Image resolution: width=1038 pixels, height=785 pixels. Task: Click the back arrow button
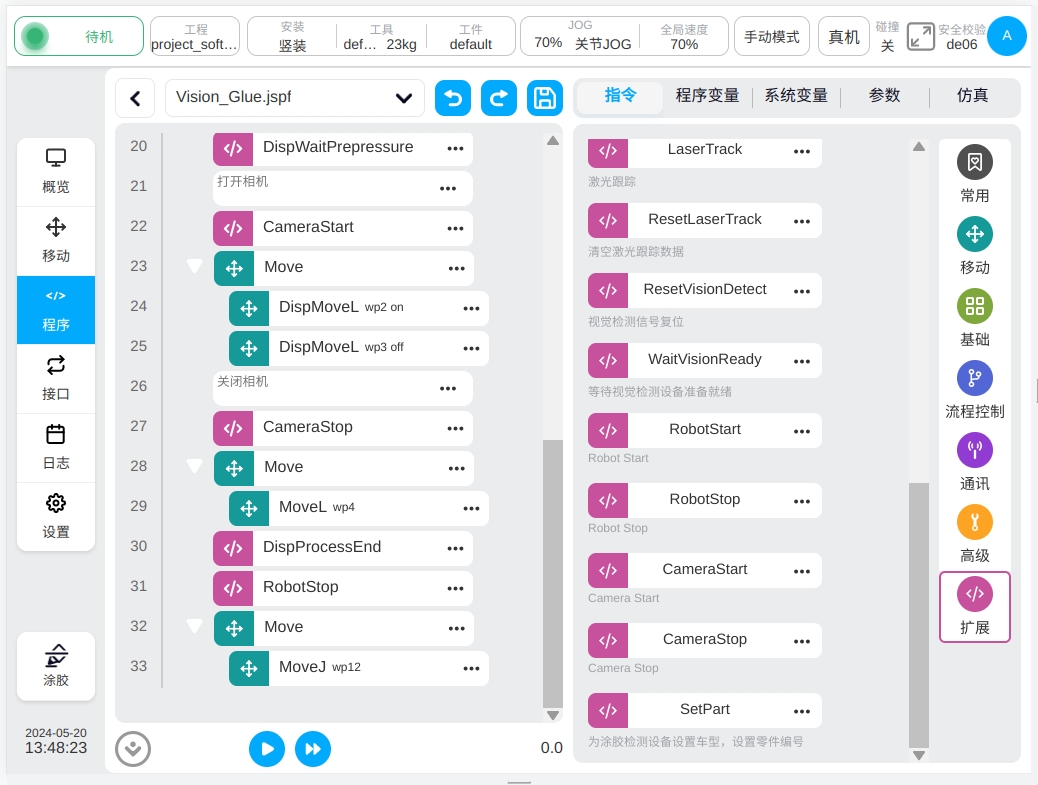(135, 98)
